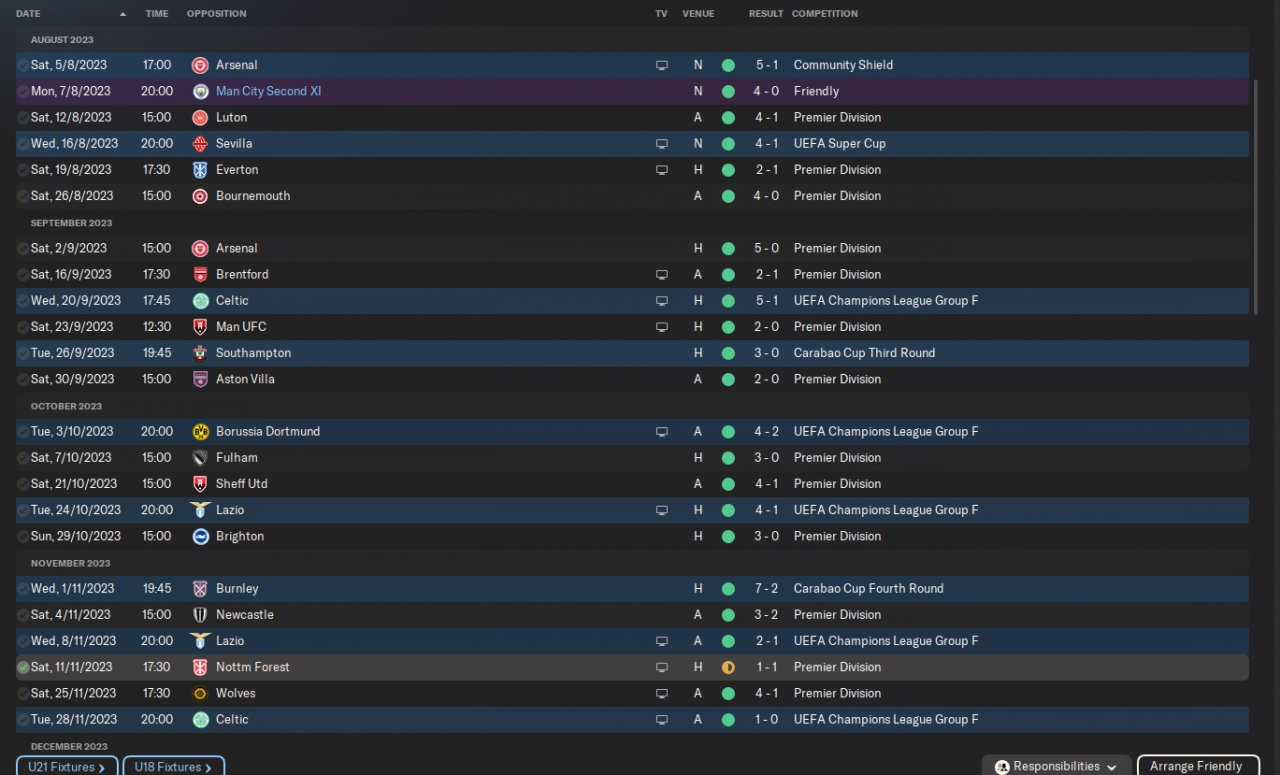Toggle the check mark on the Nottm Forest fixture
Screen dimensions: 1280x775
[23, 667]
